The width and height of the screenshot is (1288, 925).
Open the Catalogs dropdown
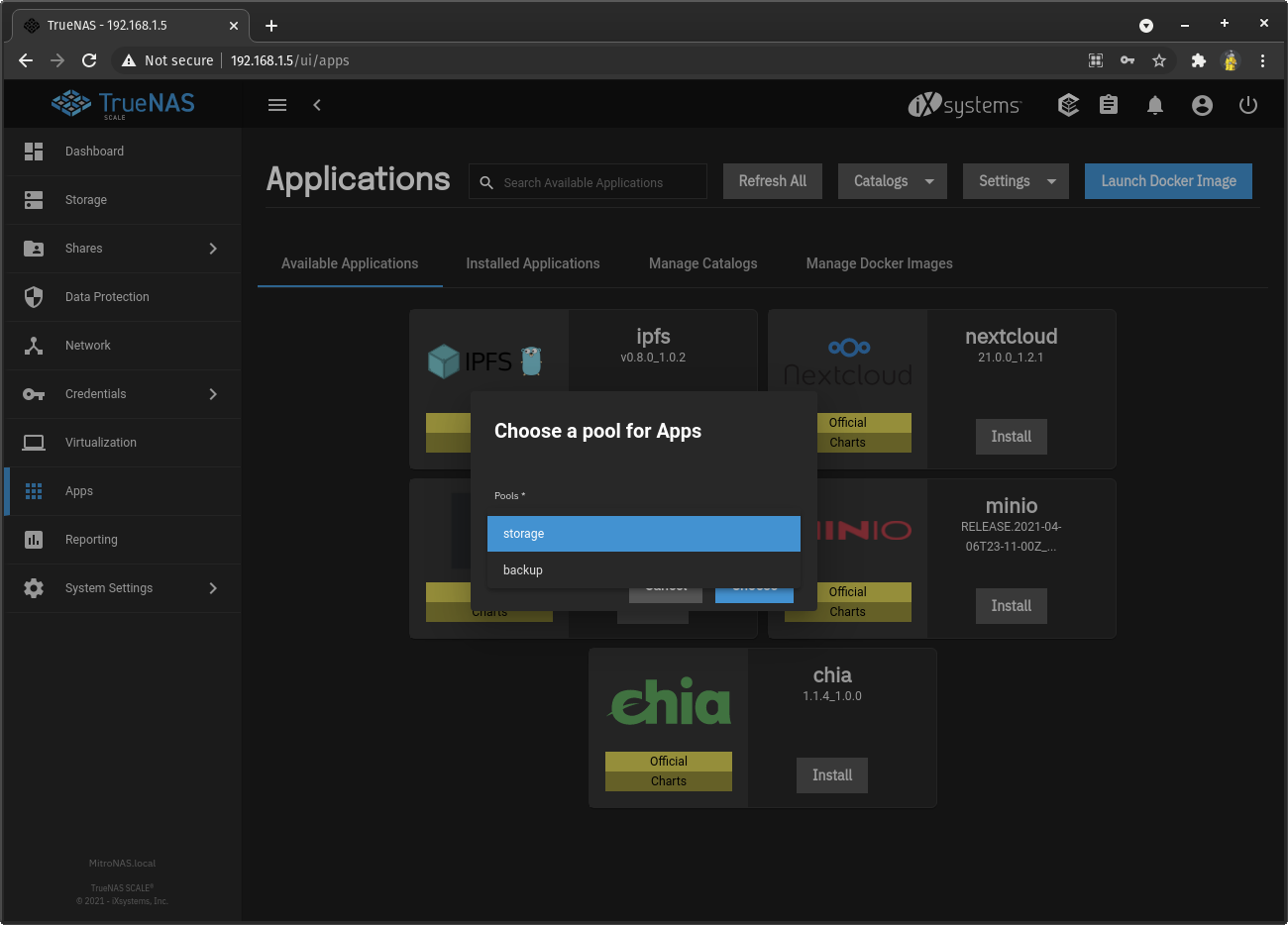coord(893,181)
